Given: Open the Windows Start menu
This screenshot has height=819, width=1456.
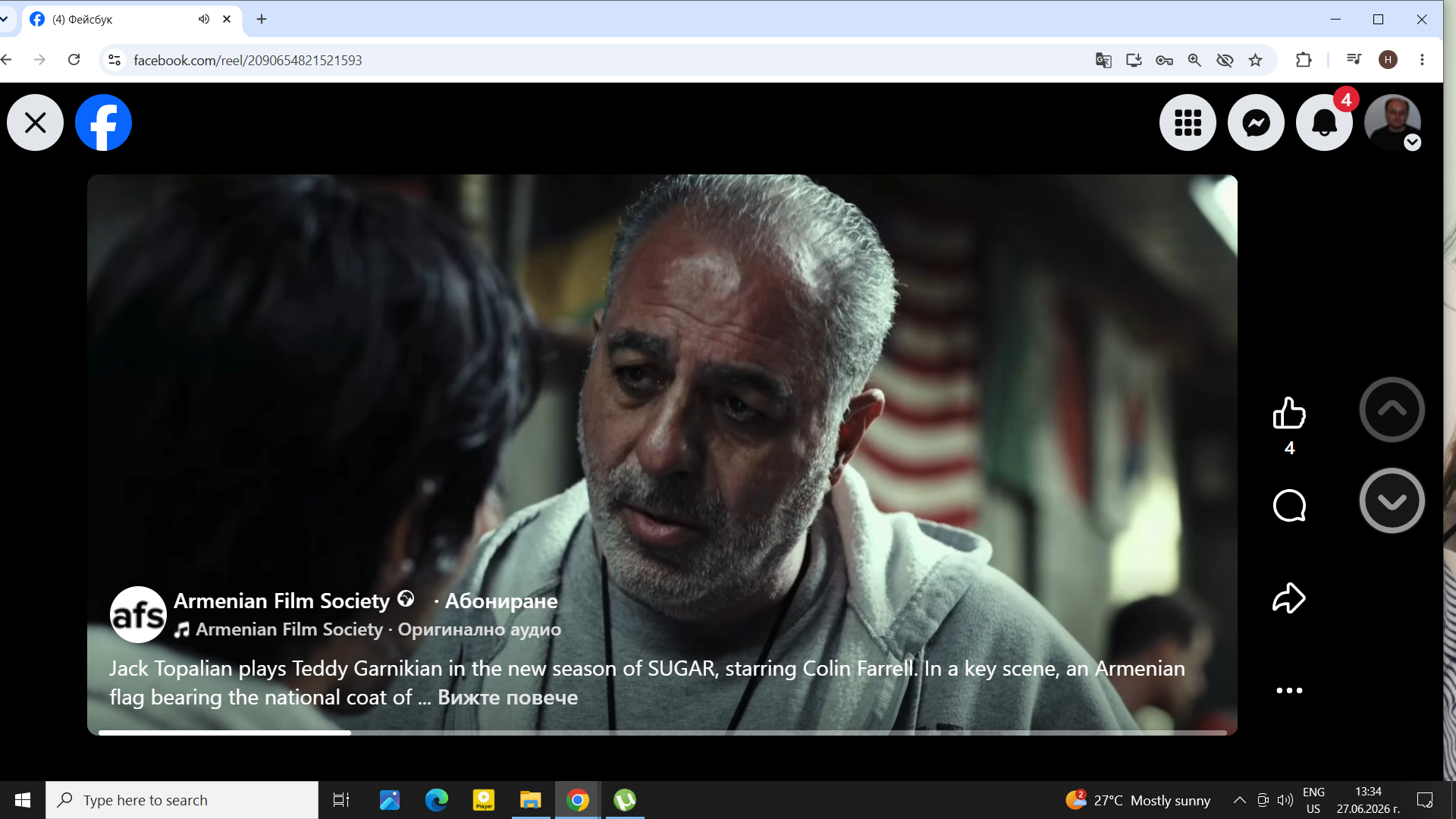Looking at the screenshot, I should pos(23,800).
